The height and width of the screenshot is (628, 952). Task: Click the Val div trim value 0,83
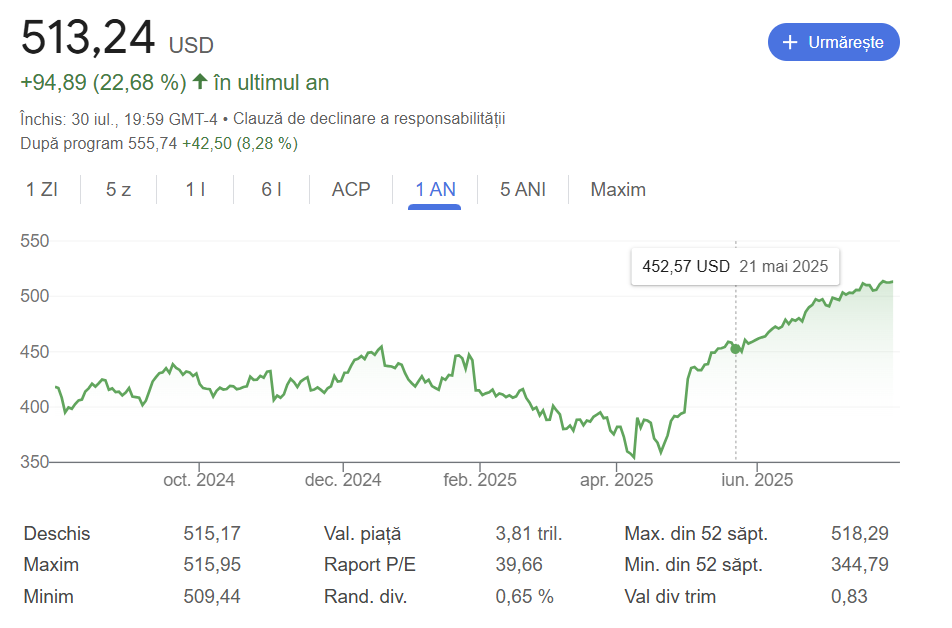pyautogui.click(x=849, y=596)
